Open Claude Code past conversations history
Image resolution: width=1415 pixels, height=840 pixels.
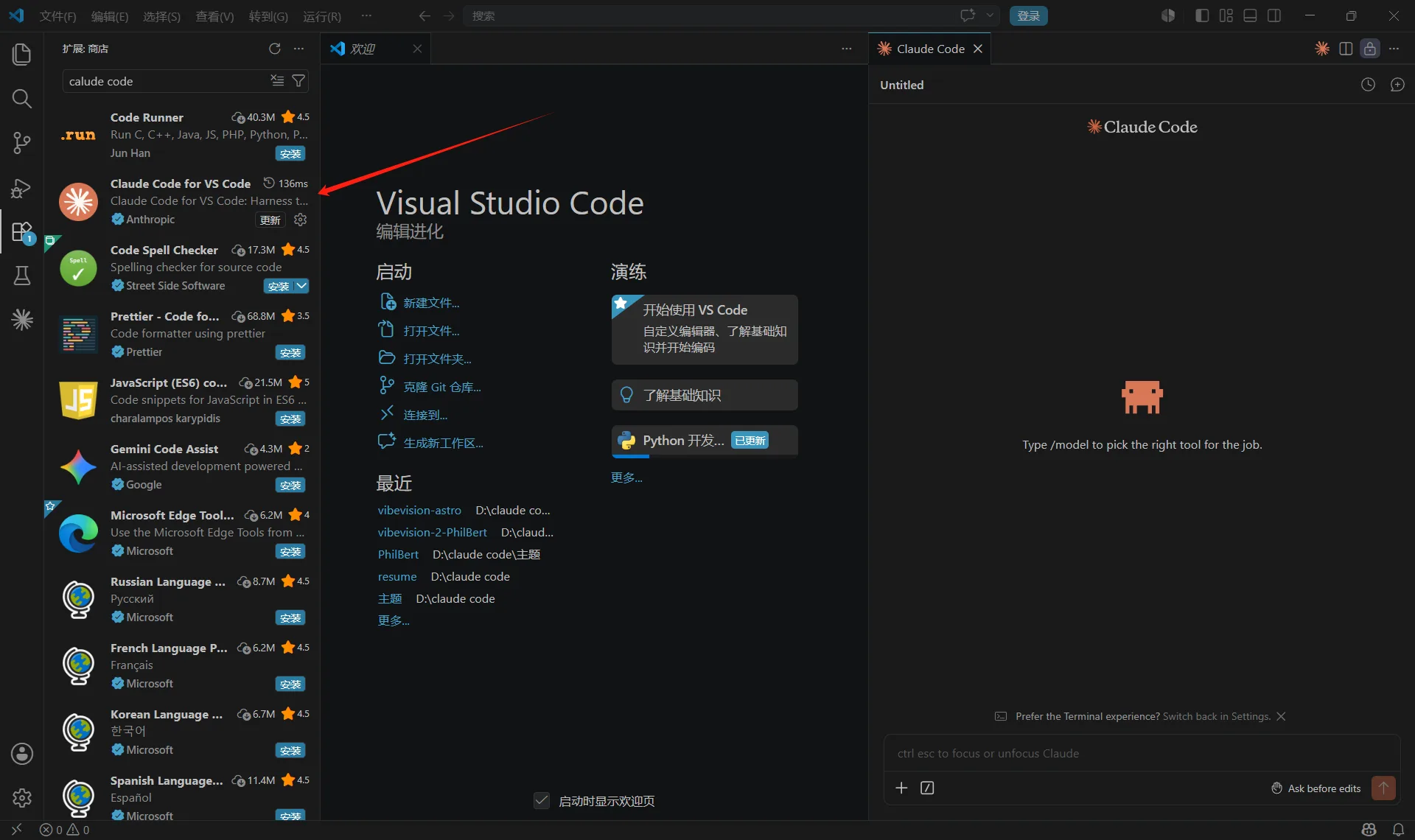point(1368,85)
